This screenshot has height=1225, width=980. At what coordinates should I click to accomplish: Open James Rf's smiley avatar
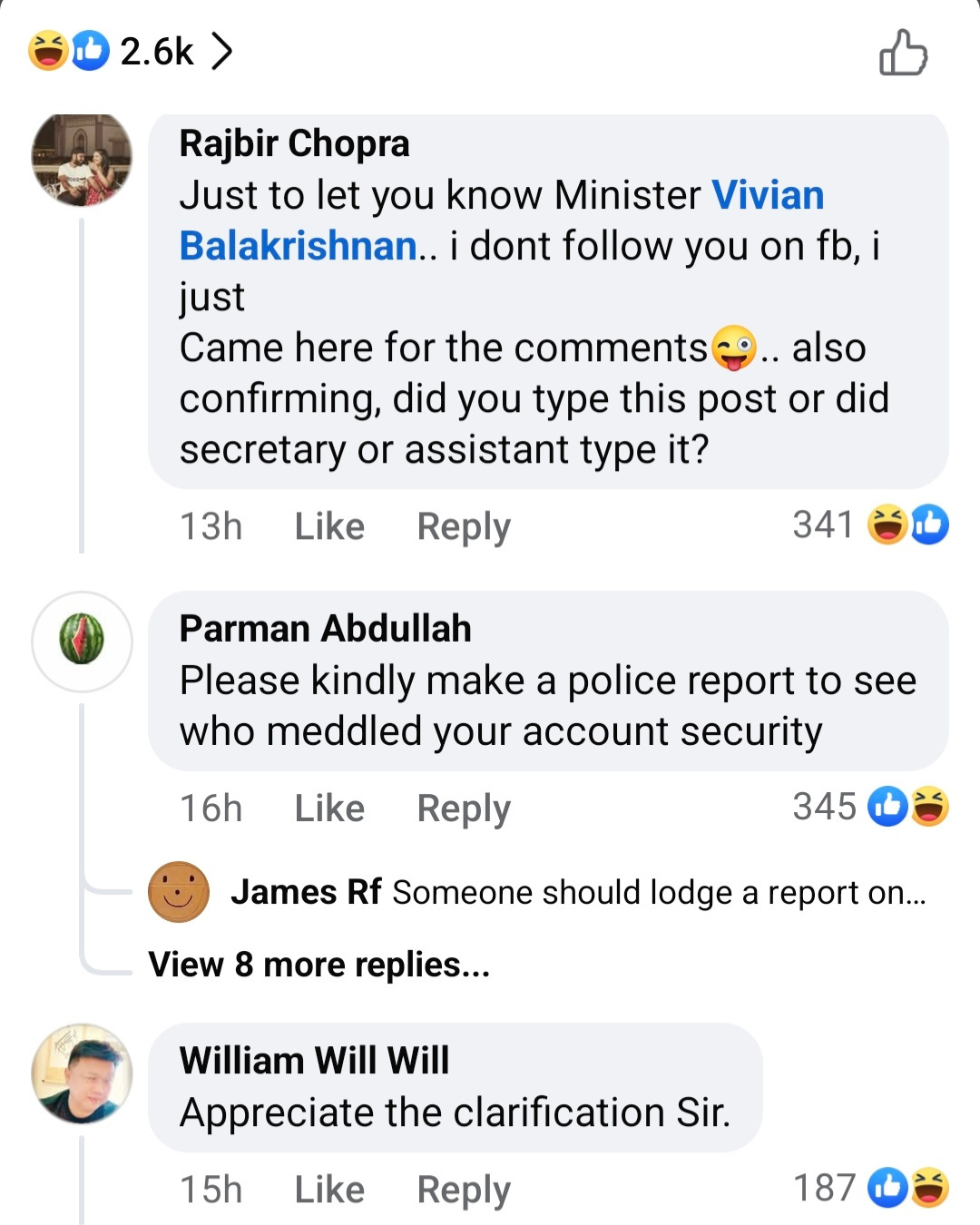[179, 892]
